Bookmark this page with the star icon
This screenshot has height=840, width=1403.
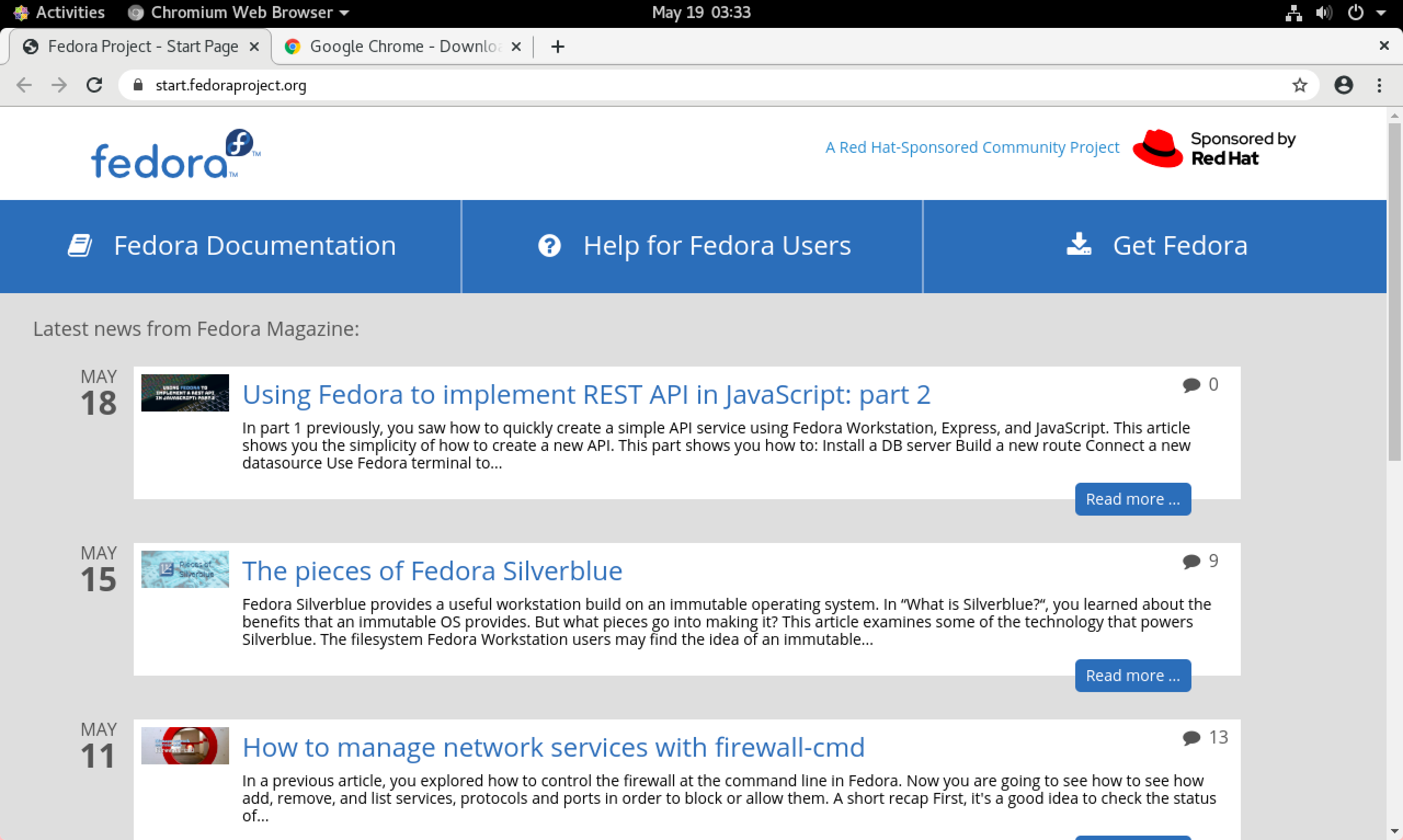pos(1299,85)
